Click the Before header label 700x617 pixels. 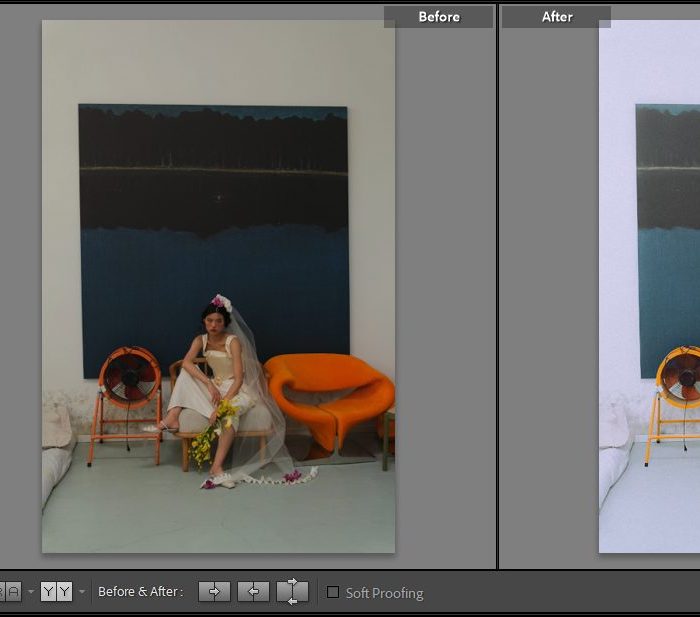tap(439, 17)
